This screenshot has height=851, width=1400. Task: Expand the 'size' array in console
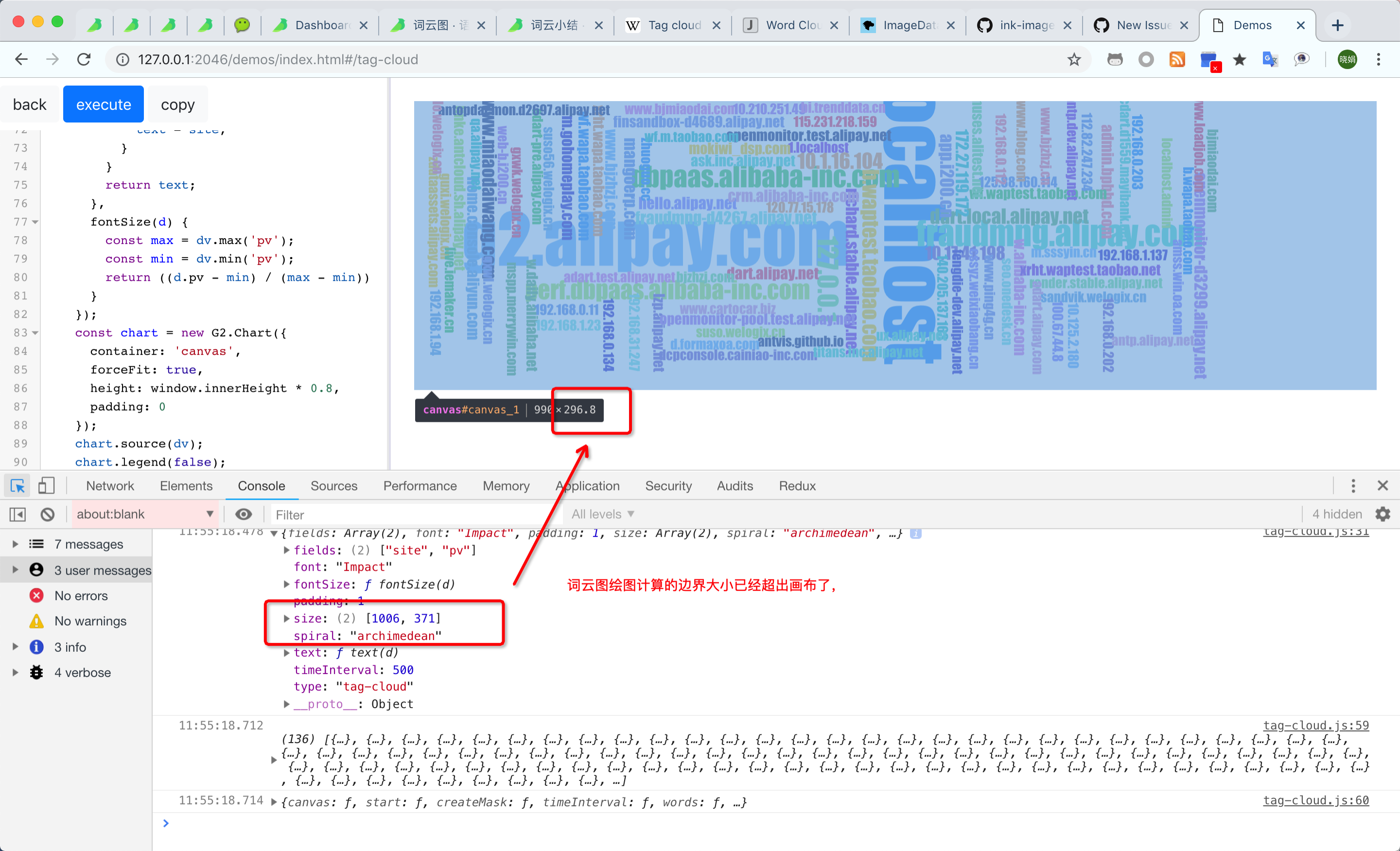tap(286, 619)
